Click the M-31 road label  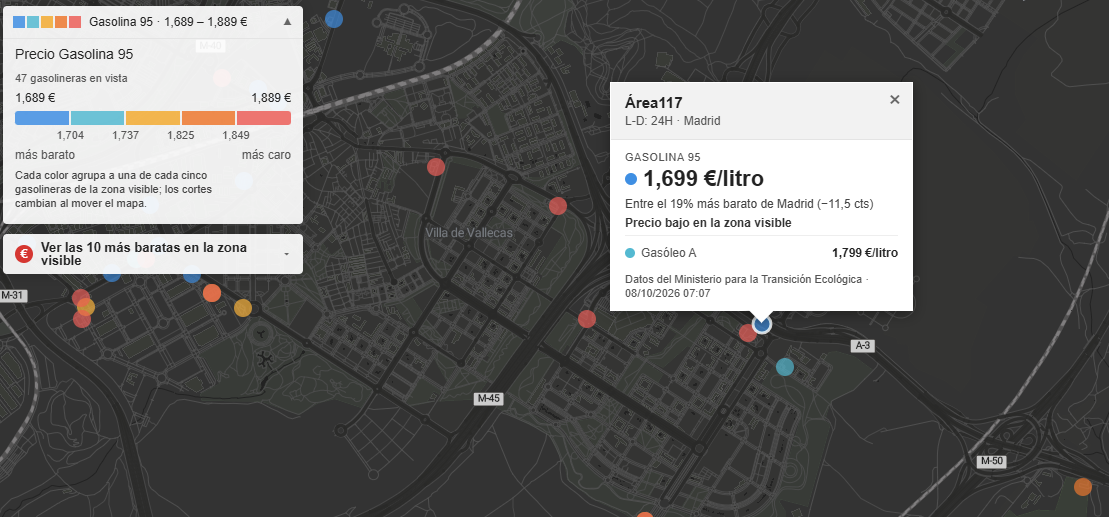[x=13, y=296]
